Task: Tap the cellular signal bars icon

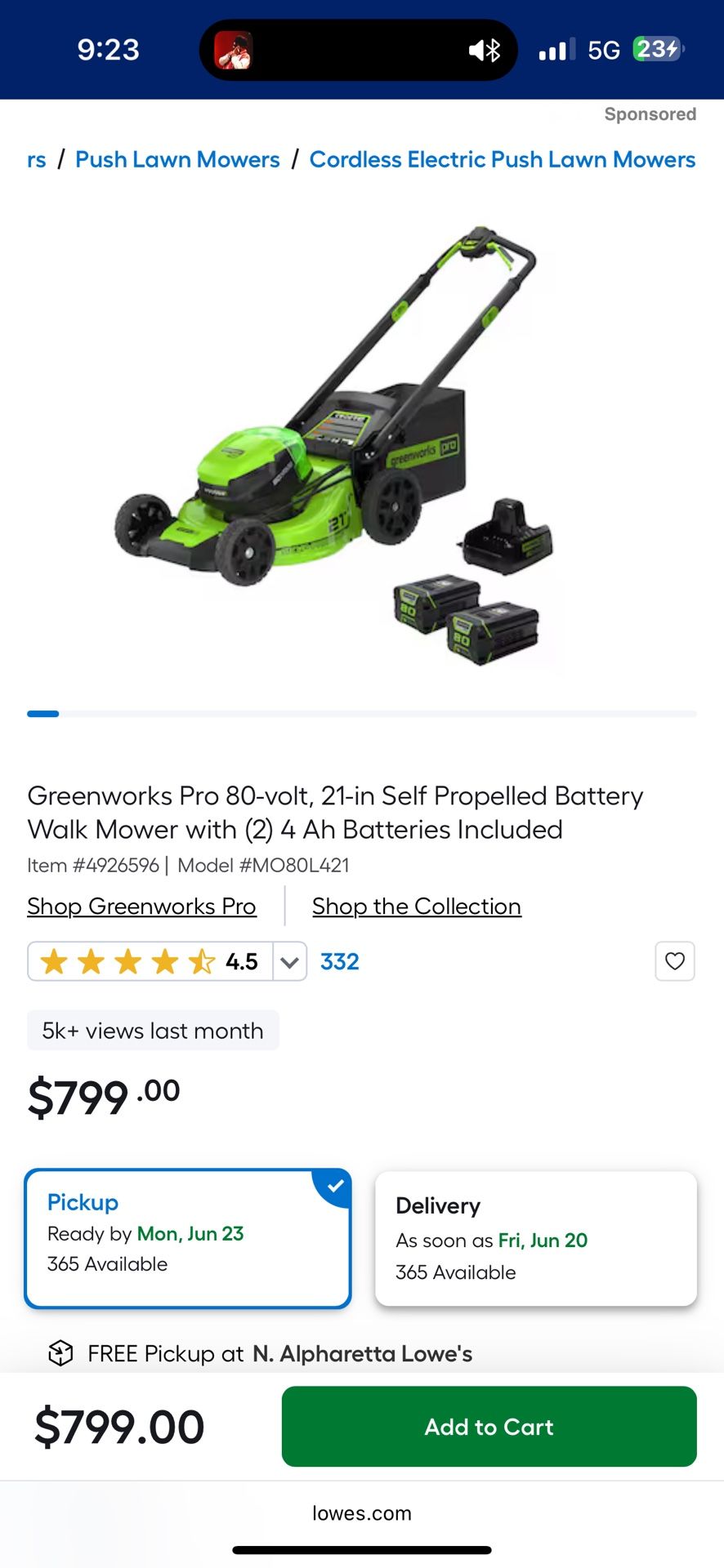Action: (x=556, y=50)
